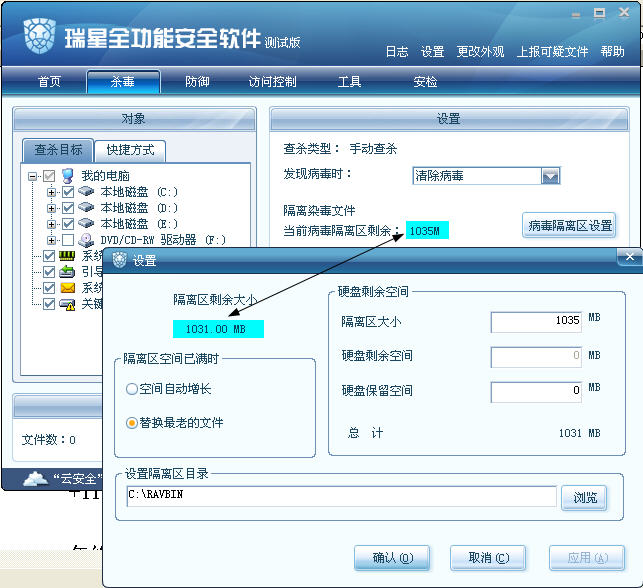Uncheck the 本地磁盘 (C:) checkbox
The width and height of the screenshot is (643, 588).
(x=68, y=192)
